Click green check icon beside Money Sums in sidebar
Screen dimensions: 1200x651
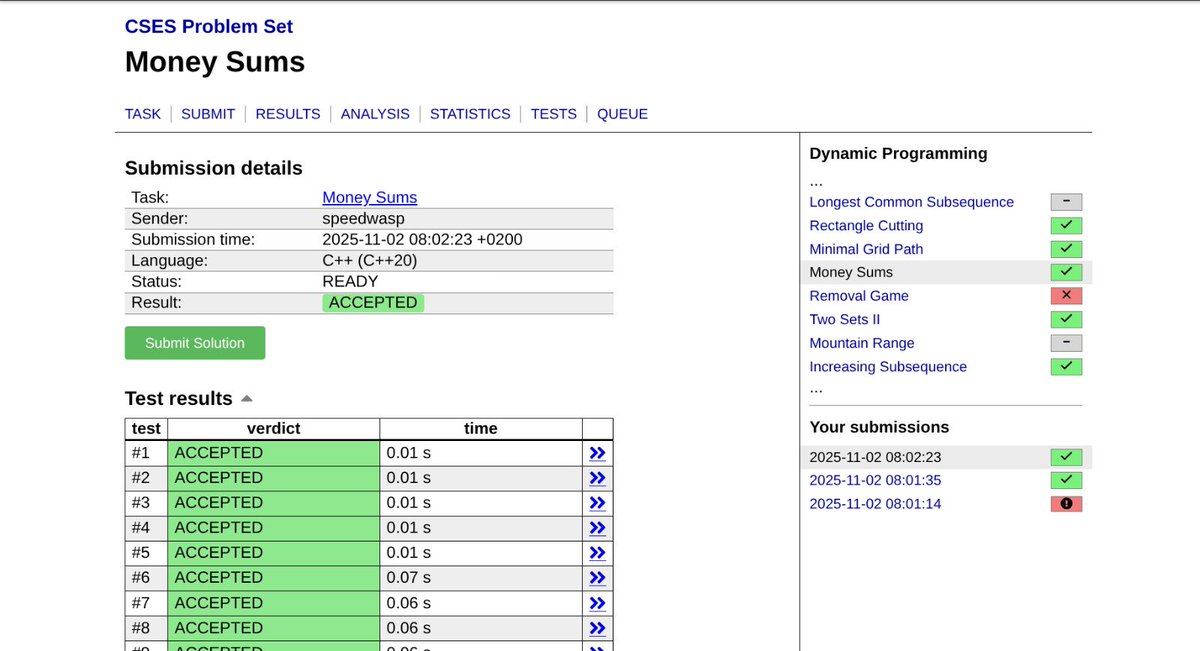point(1066,272)
